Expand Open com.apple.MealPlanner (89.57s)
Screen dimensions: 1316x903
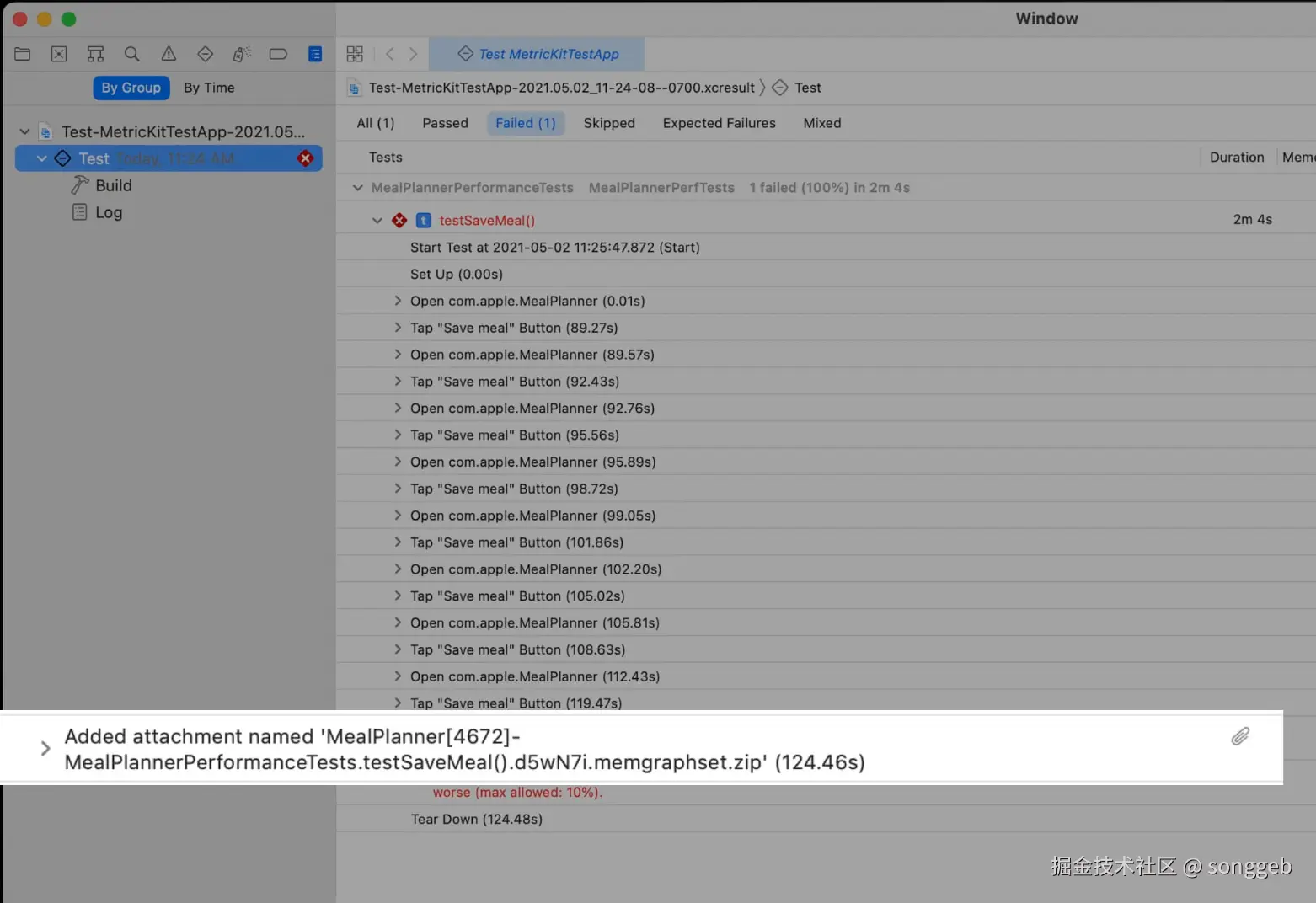tap(398, 355)
